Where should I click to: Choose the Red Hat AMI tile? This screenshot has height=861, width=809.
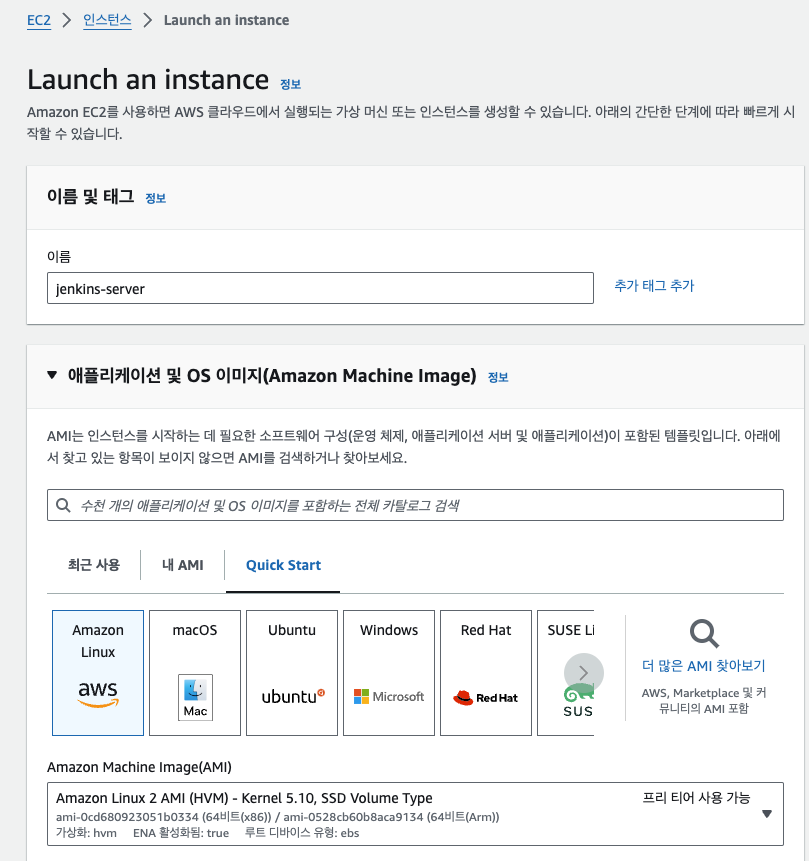tap(486, 673)
